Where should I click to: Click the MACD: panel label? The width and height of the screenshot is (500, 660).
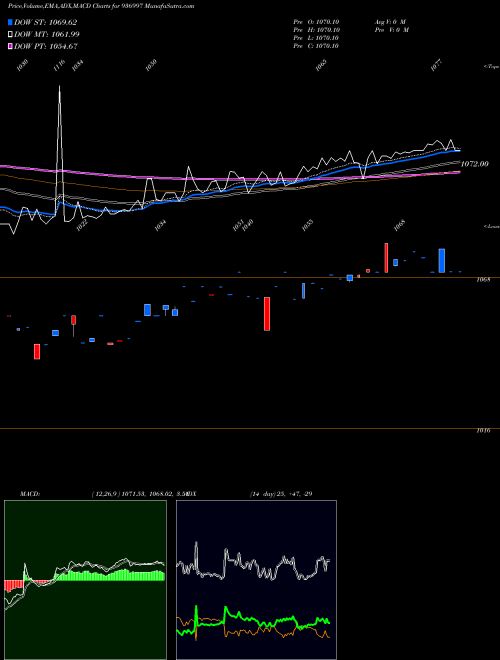coord(30,494)
